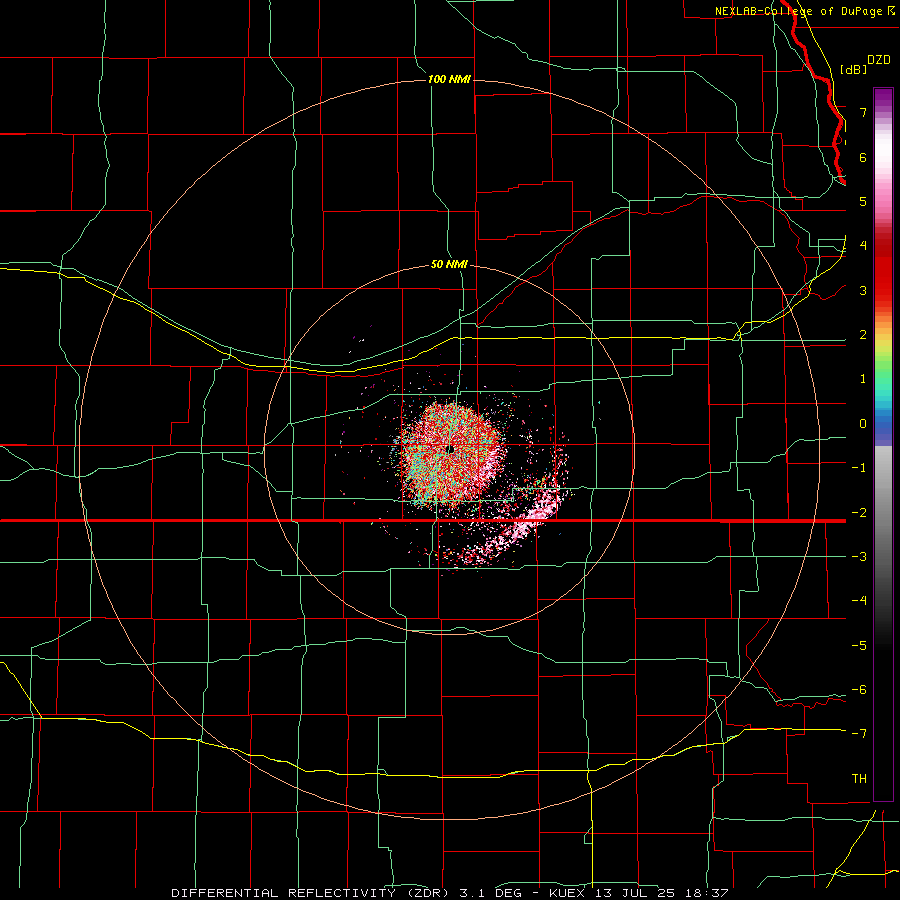This screenshot has height=900, width=900.
Task: Select the "3" value on the color scale
Action: pyautogui.click(x=863, y=290)
